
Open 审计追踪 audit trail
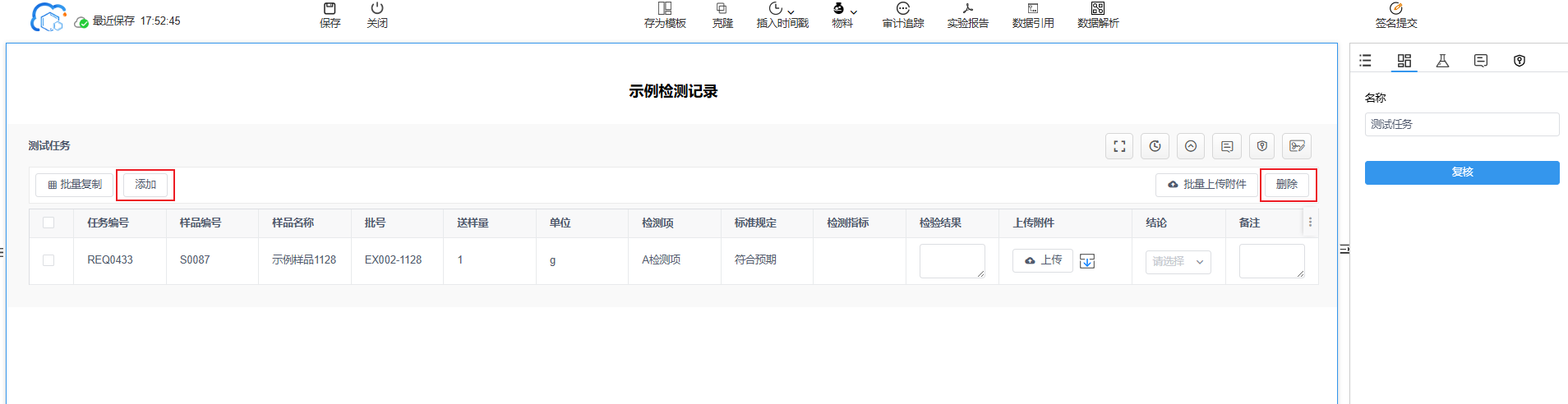902,15
